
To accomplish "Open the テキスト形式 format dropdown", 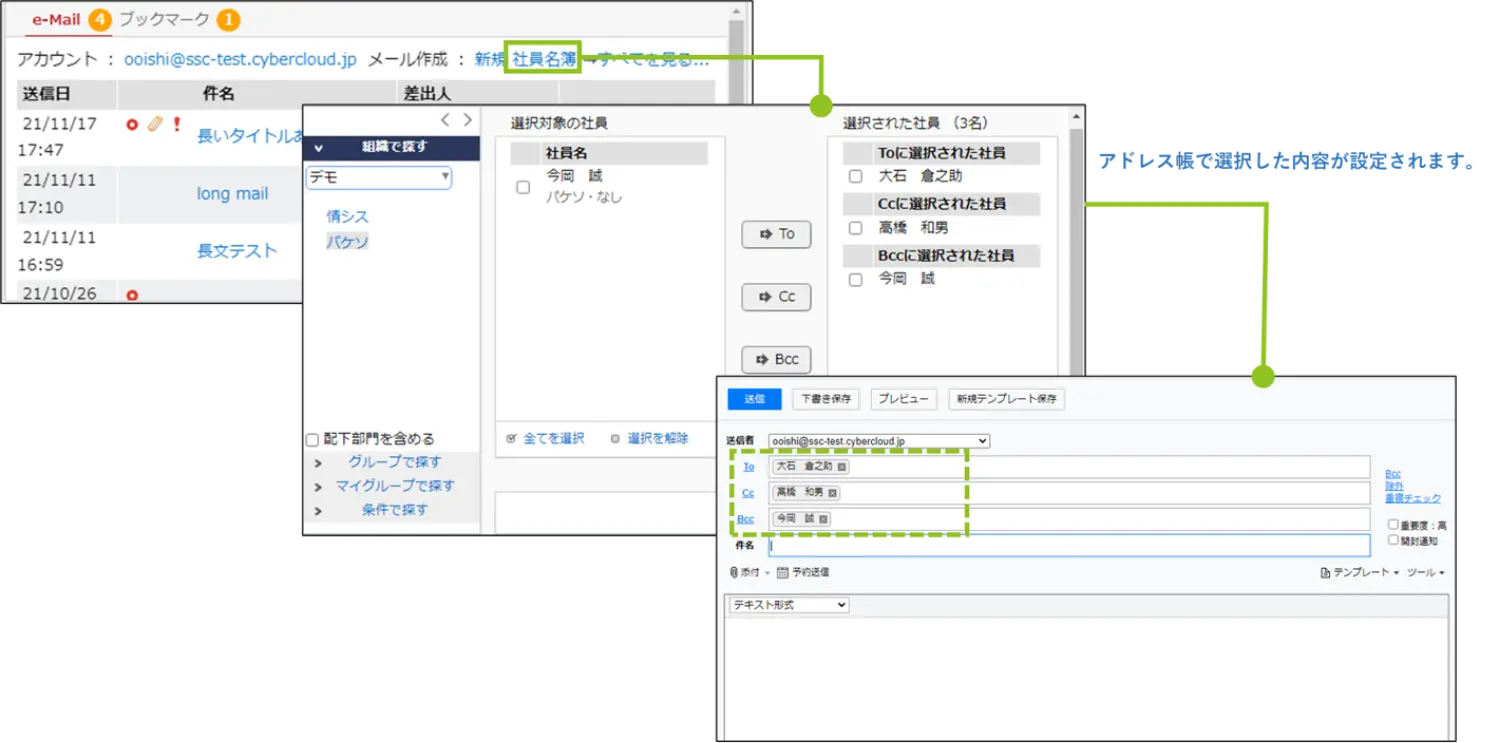I will (788, 605).
